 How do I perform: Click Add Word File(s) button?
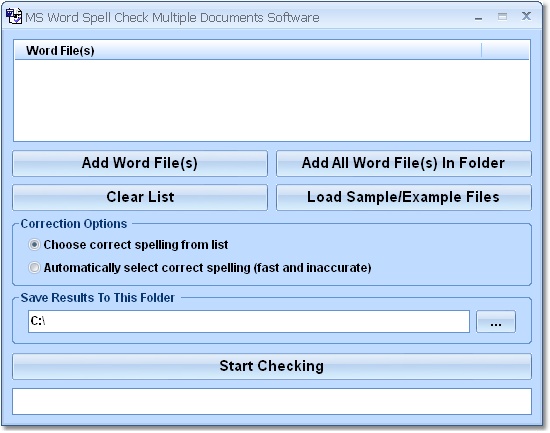140,163
